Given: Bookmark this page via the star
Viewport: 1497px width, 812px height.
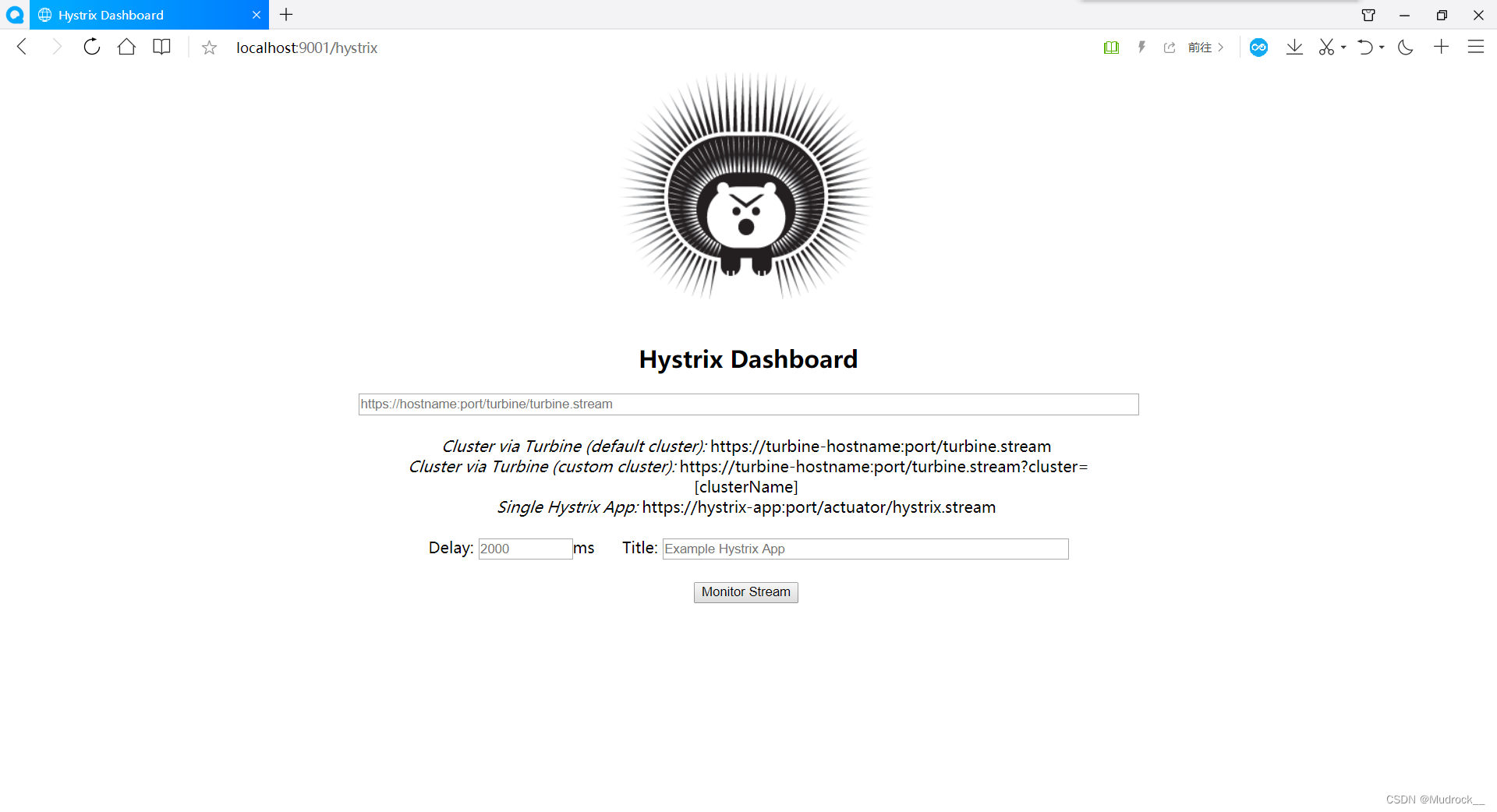Looking at the screenshot, I should pyautogui.click(x=208, y=48).
